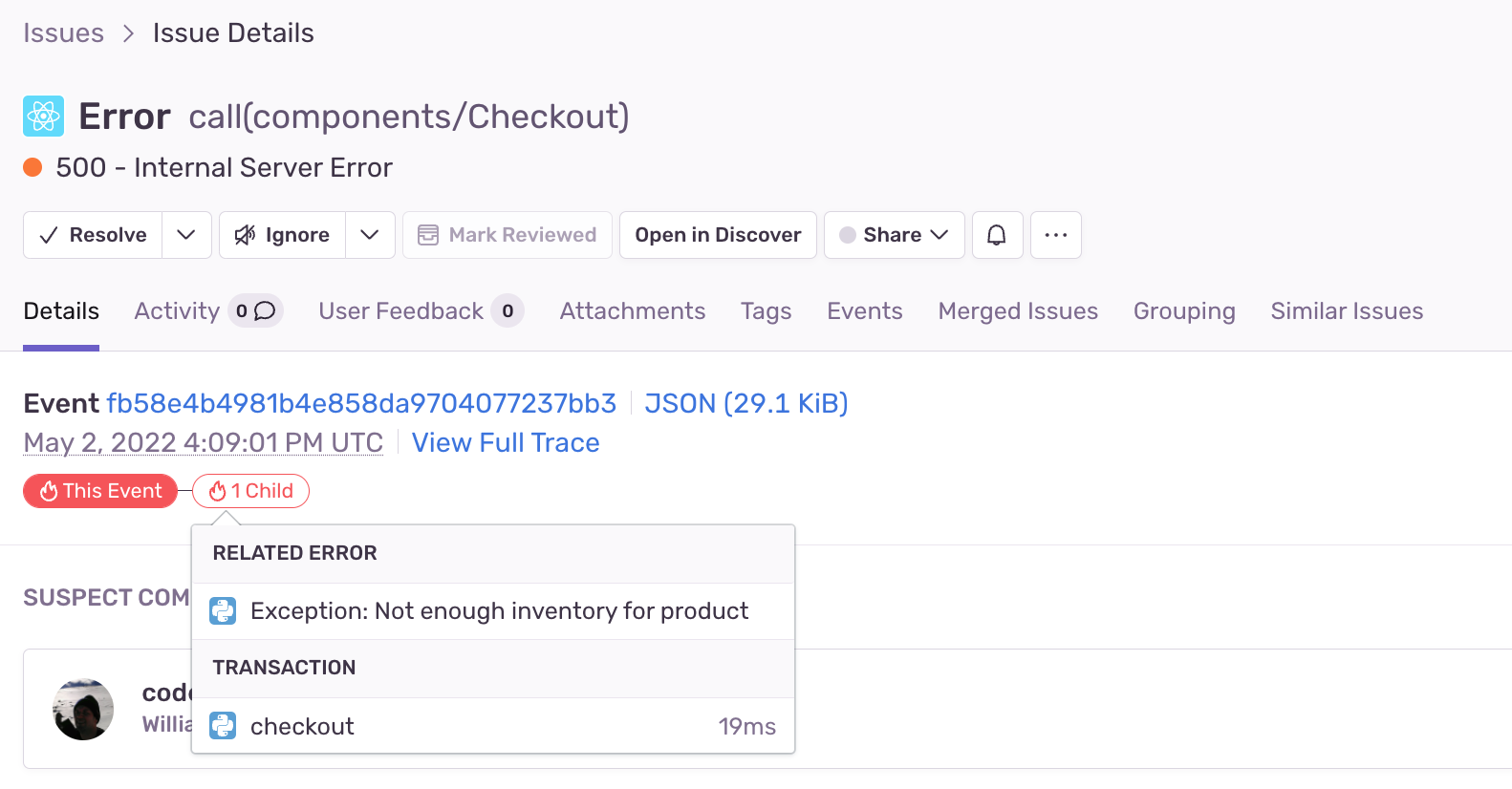Open the View Full Trace link
This screenshot has height=789, width=1512.
click(x=506, y=443)
